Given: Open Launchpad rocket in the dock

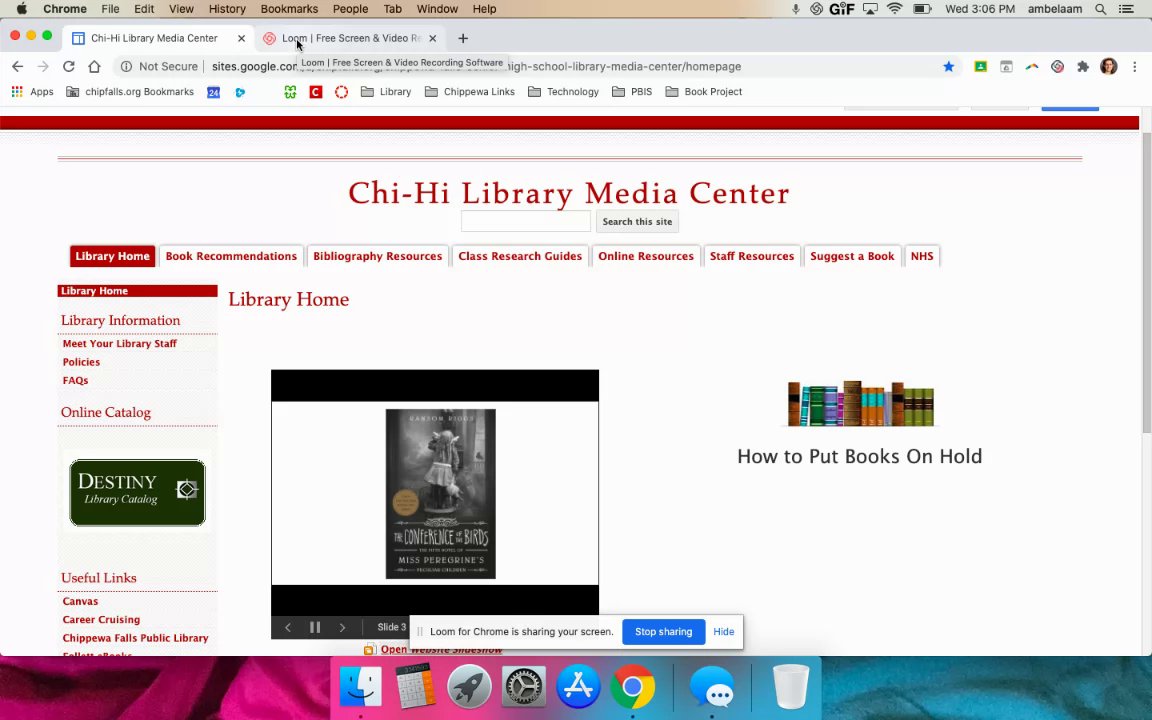Looking at the screenshot, I should tap(469, 686).
